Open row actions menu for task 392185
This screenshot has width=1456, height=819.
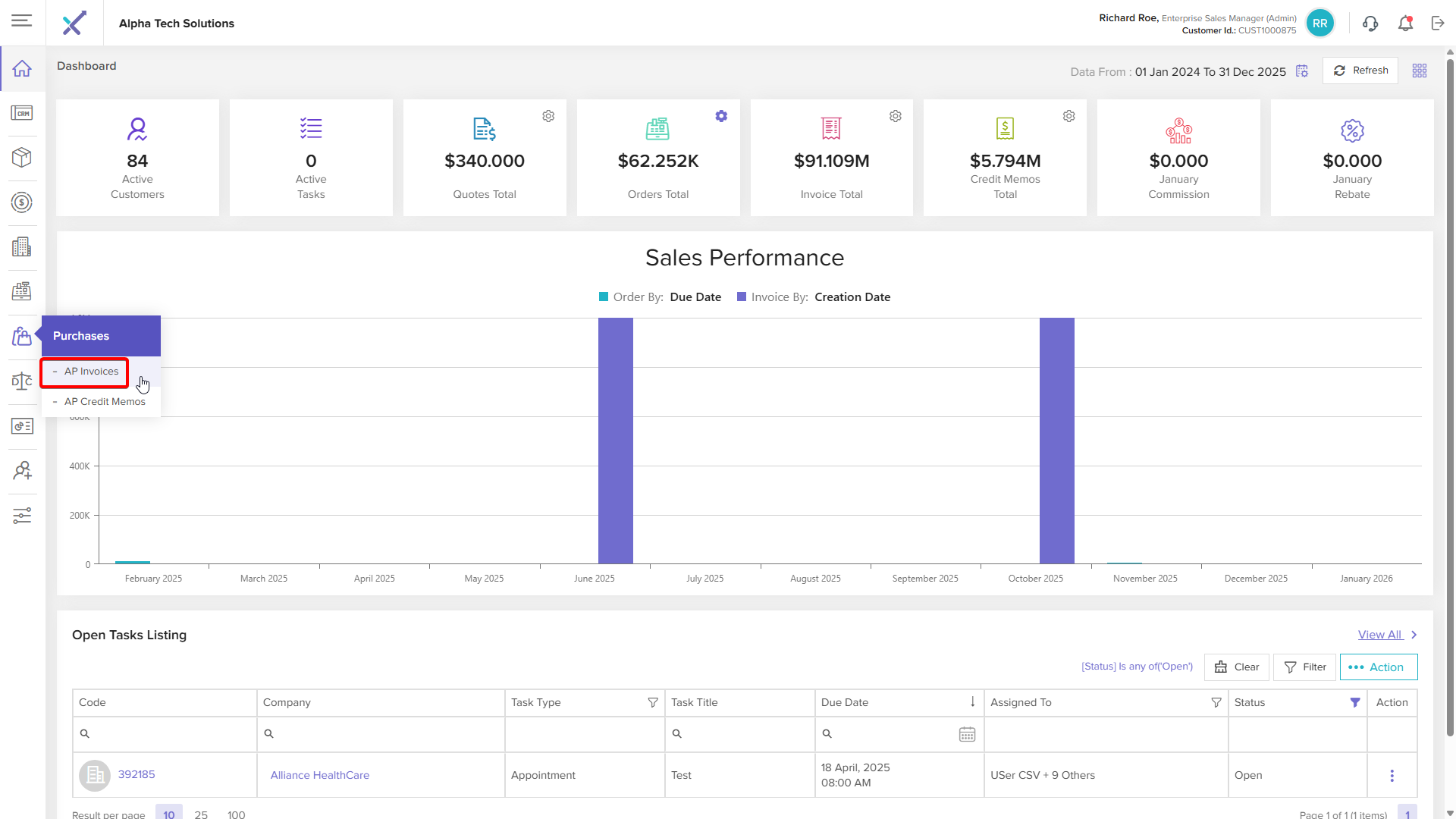1392,776
